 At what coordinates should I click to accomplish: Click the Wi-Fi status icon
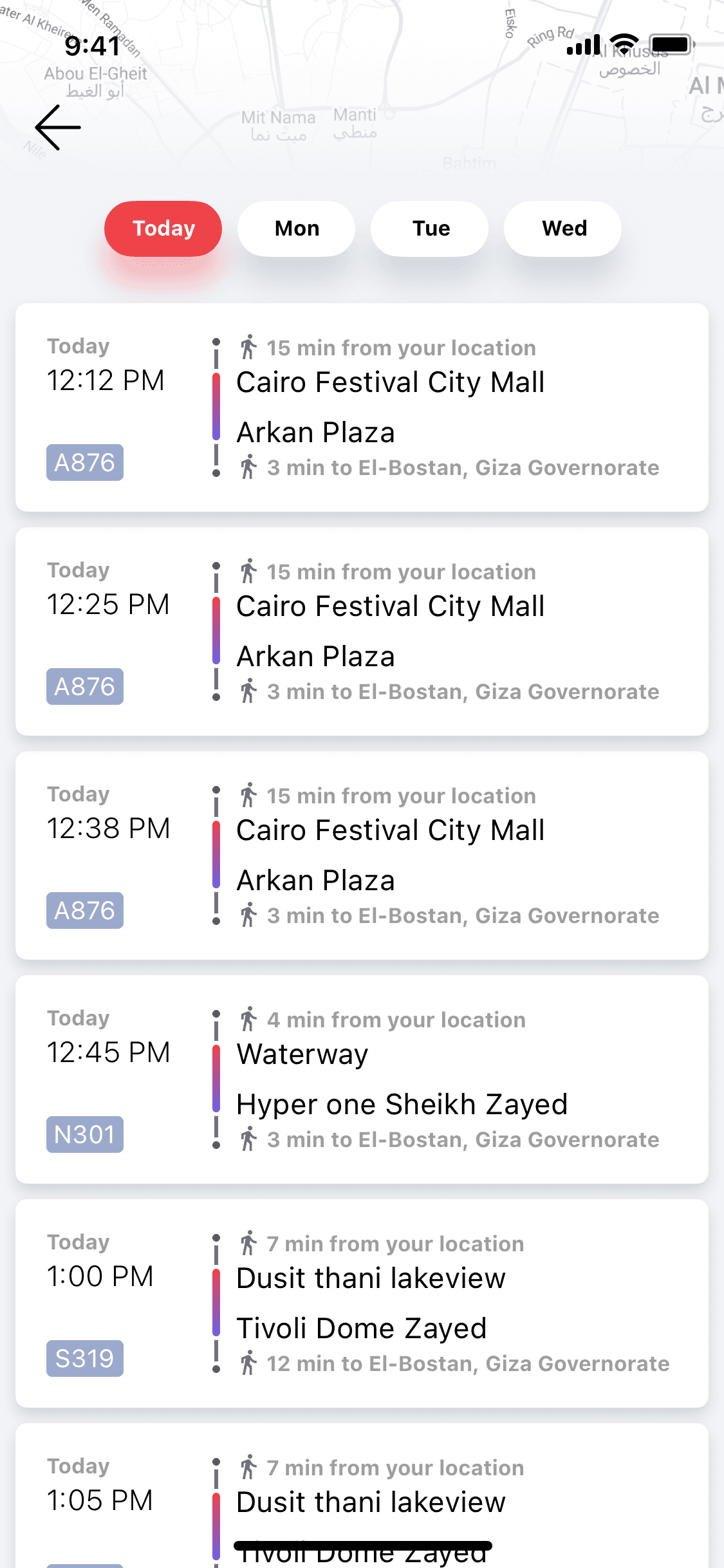[624, 44]
